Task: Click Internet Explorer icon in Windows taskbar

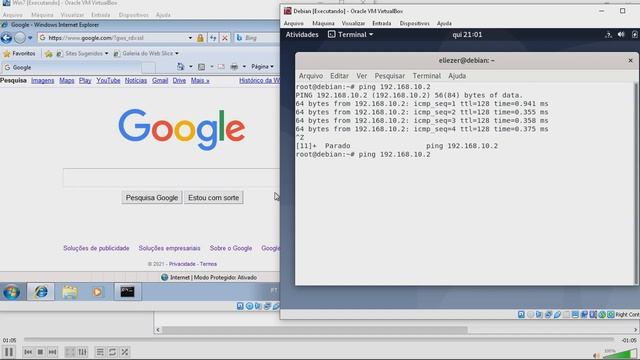Action: click(41, 292)
